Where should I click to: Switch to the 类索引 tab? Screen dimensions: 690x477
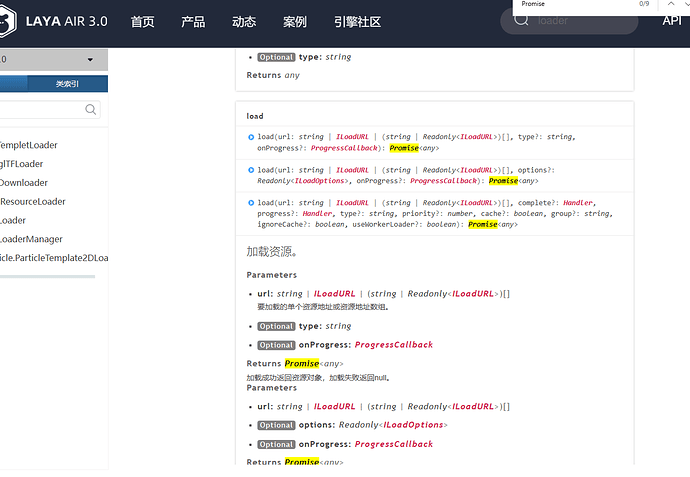pos(67,84)
